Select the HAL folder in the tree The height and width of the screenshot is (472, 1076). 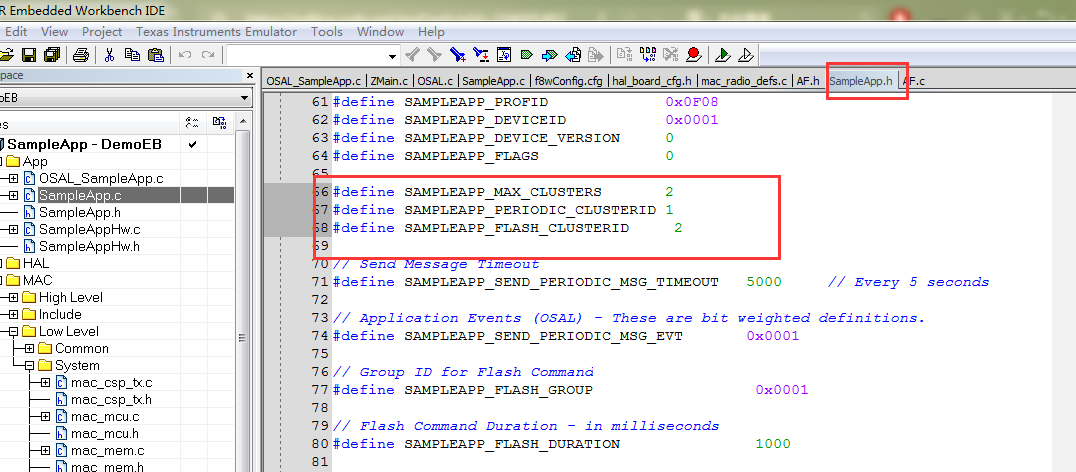[36, 263]
